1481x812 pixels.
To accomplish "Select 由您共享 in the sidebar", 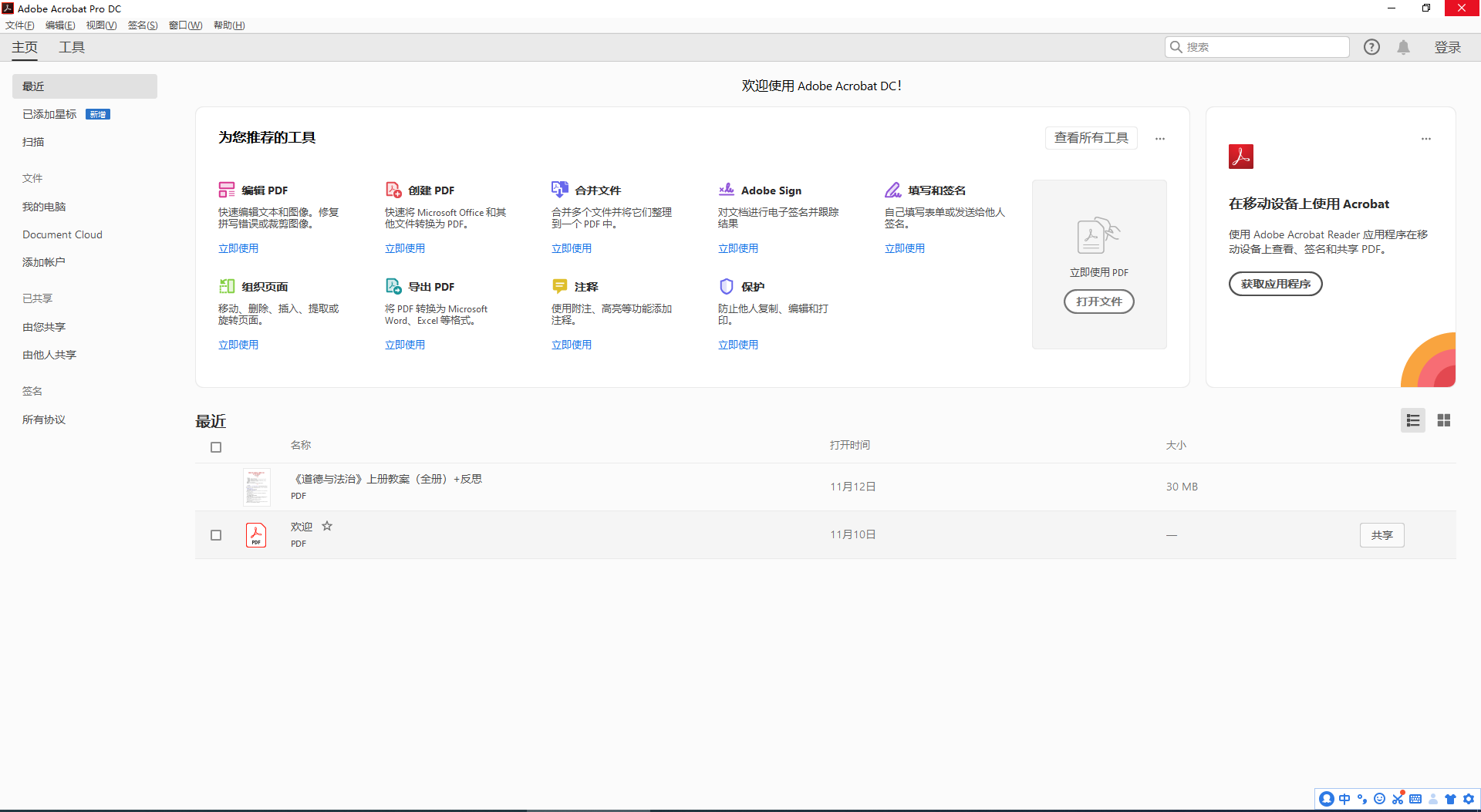I will pos(44,327).
